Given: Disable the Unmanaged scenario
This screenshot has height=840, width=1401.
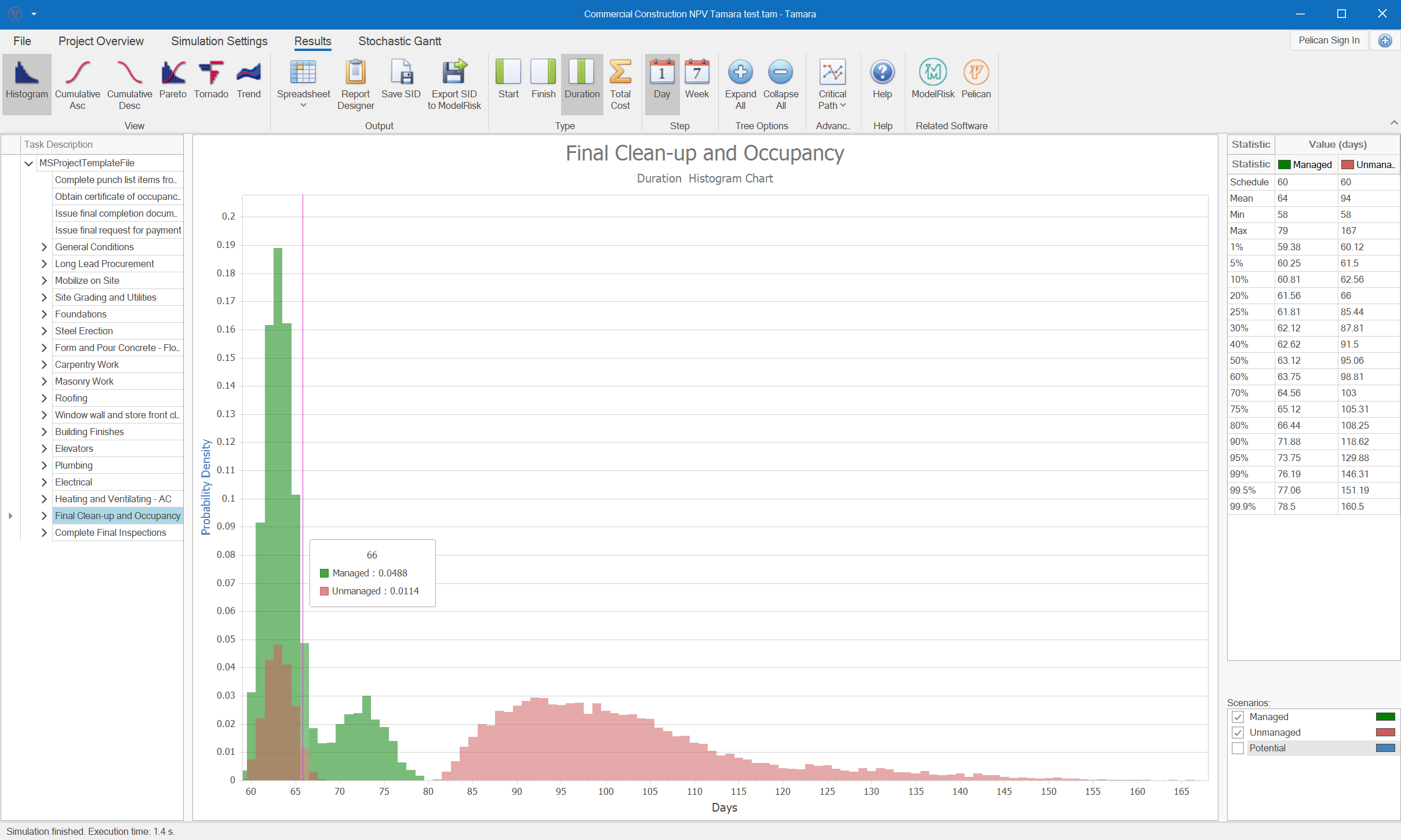Looking at the screenshot, I should pyautogui.click(x=1239, y=732).
